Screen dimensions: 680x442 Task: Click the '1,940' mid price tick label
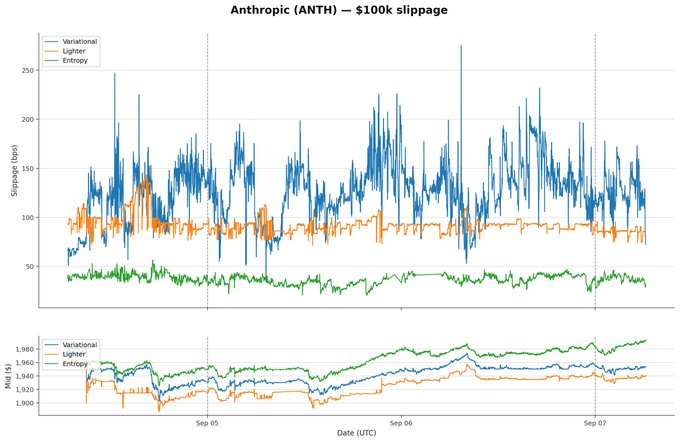coord(25,376)
